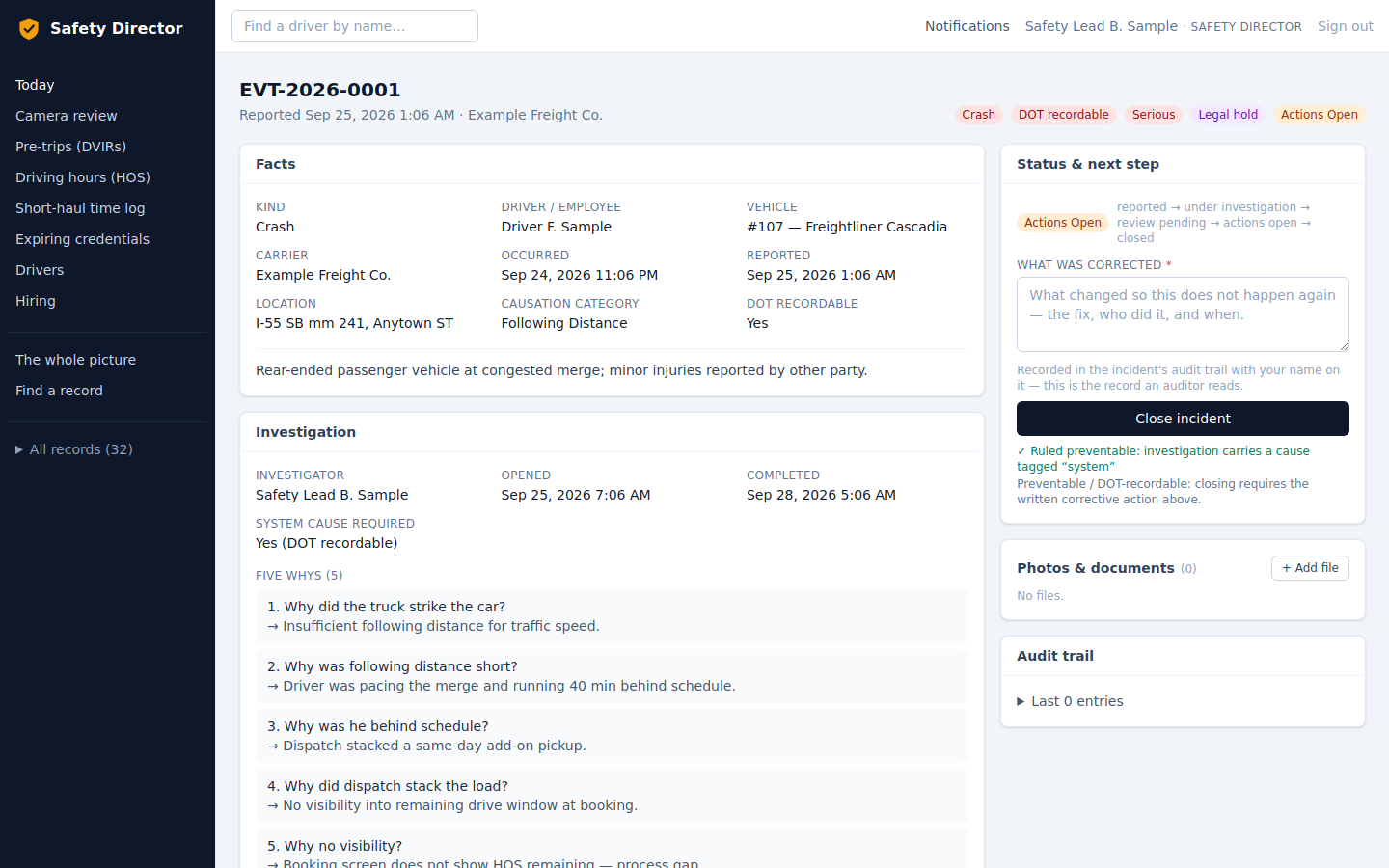Select vehicle #107 — Freightliner Cascadia
Screen dimensions: 1389x868
[847, 227]
